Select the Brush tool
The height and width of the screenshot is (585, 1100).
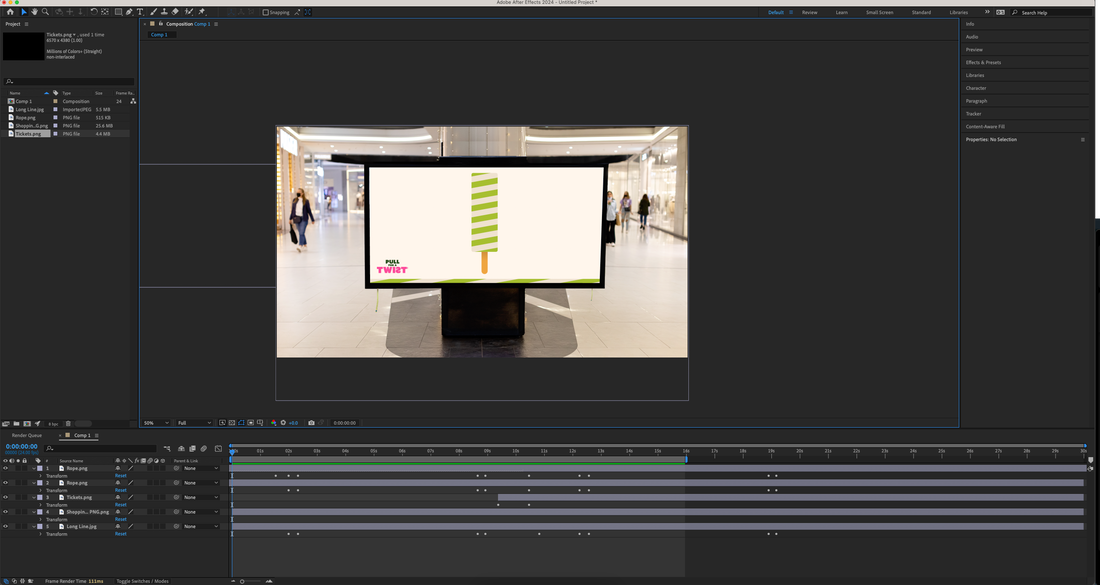pyautogui.click(x=154, y=12)
